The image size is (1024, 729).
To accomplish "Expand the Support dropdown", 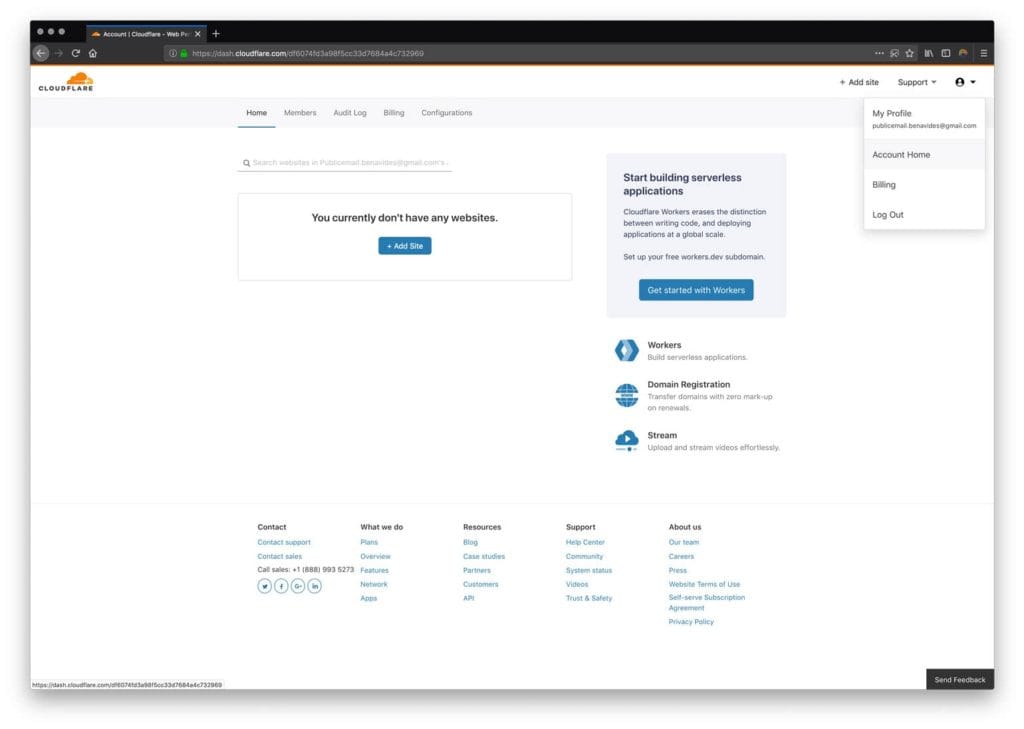I will point(916,81).
